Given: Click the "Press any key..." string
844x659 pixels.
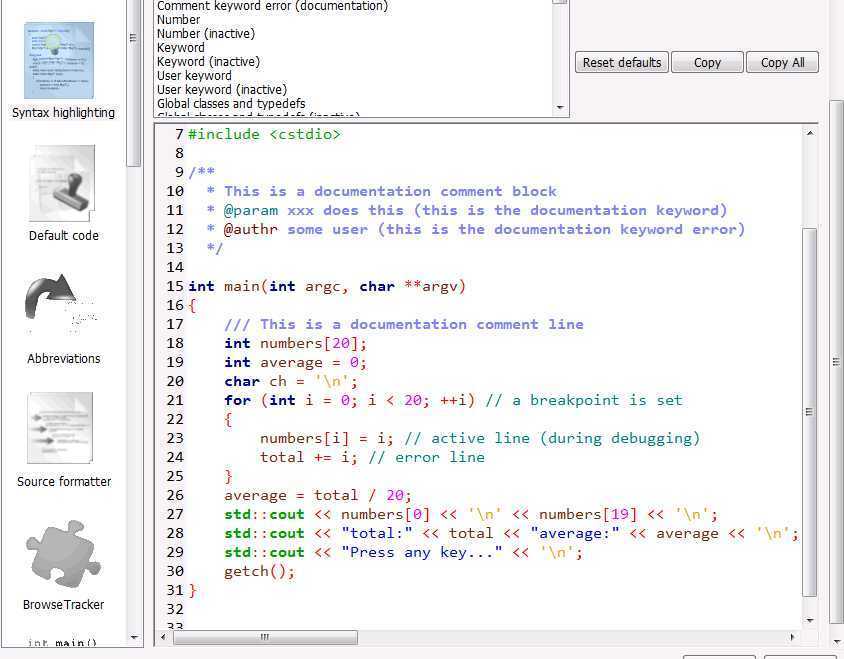Looking at the screenshot, I should (421, 552).
